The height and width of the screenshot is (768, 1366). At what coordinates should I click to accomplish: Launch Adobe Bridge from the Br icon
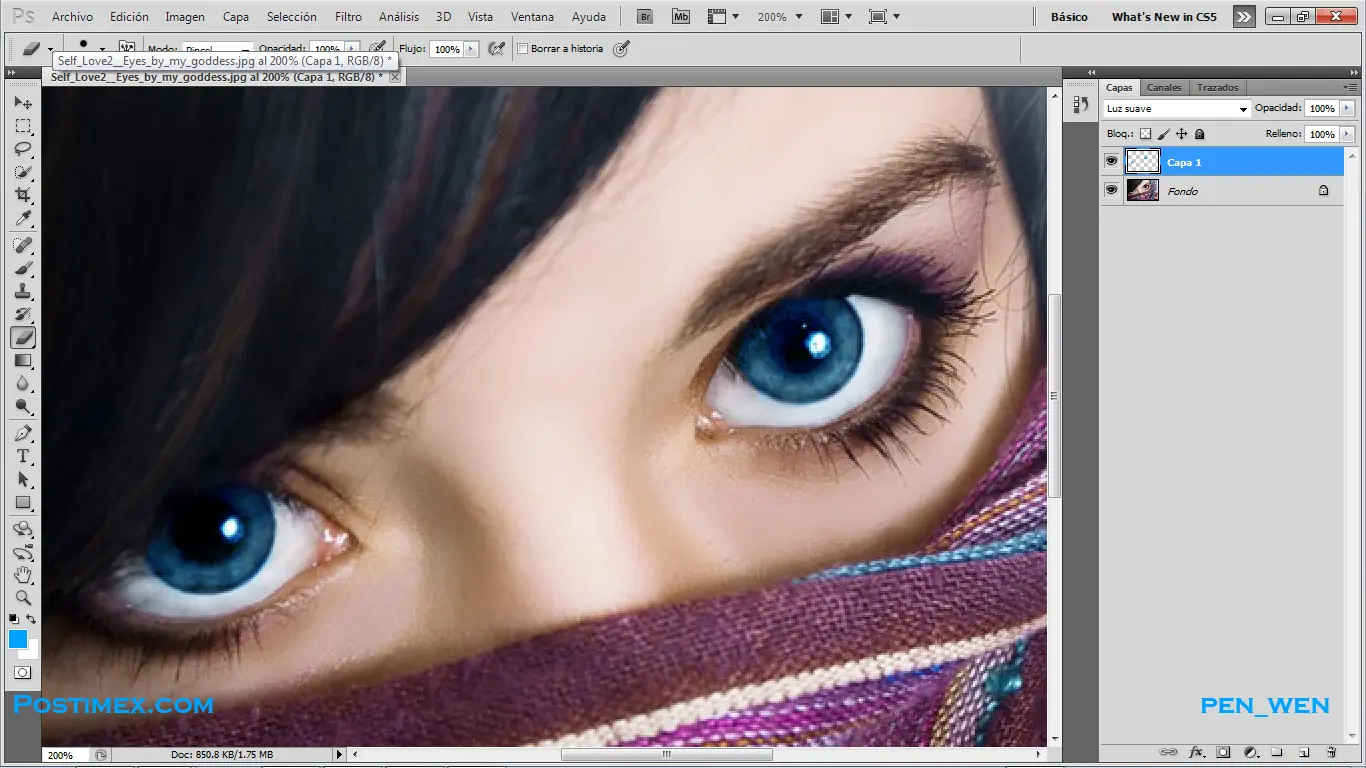coord(646,16)
